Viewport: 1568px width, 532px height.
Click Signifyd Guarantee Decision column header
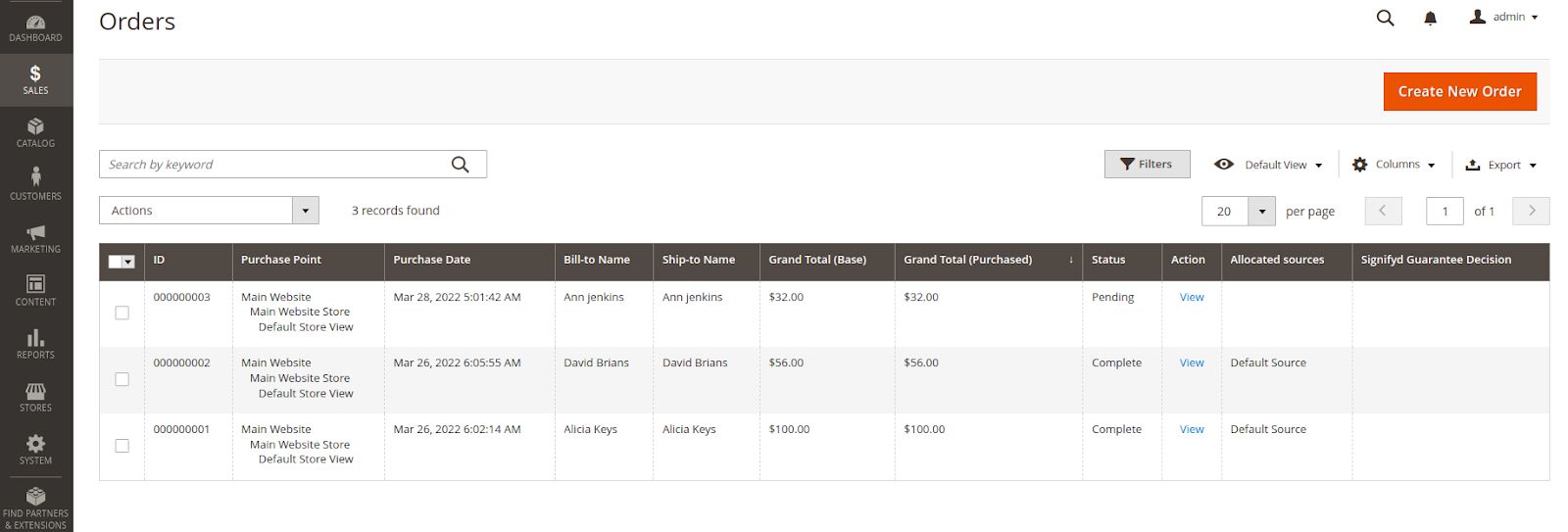(x=1450, y=260)
